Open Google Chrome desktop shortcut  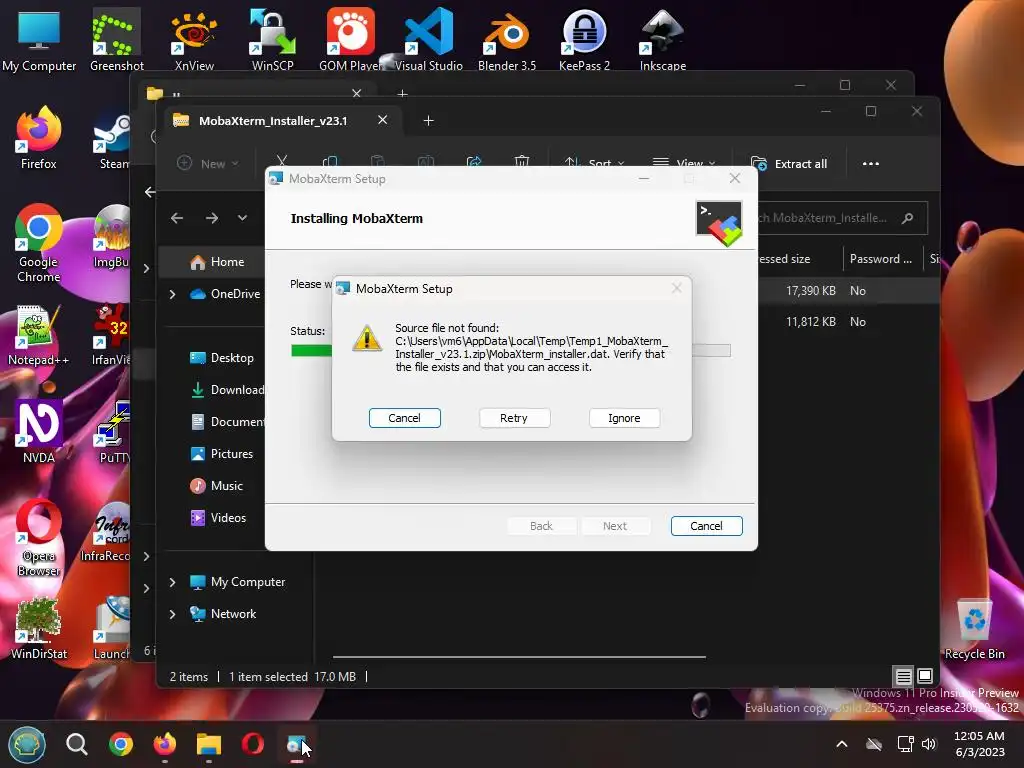tap(39, 243)
